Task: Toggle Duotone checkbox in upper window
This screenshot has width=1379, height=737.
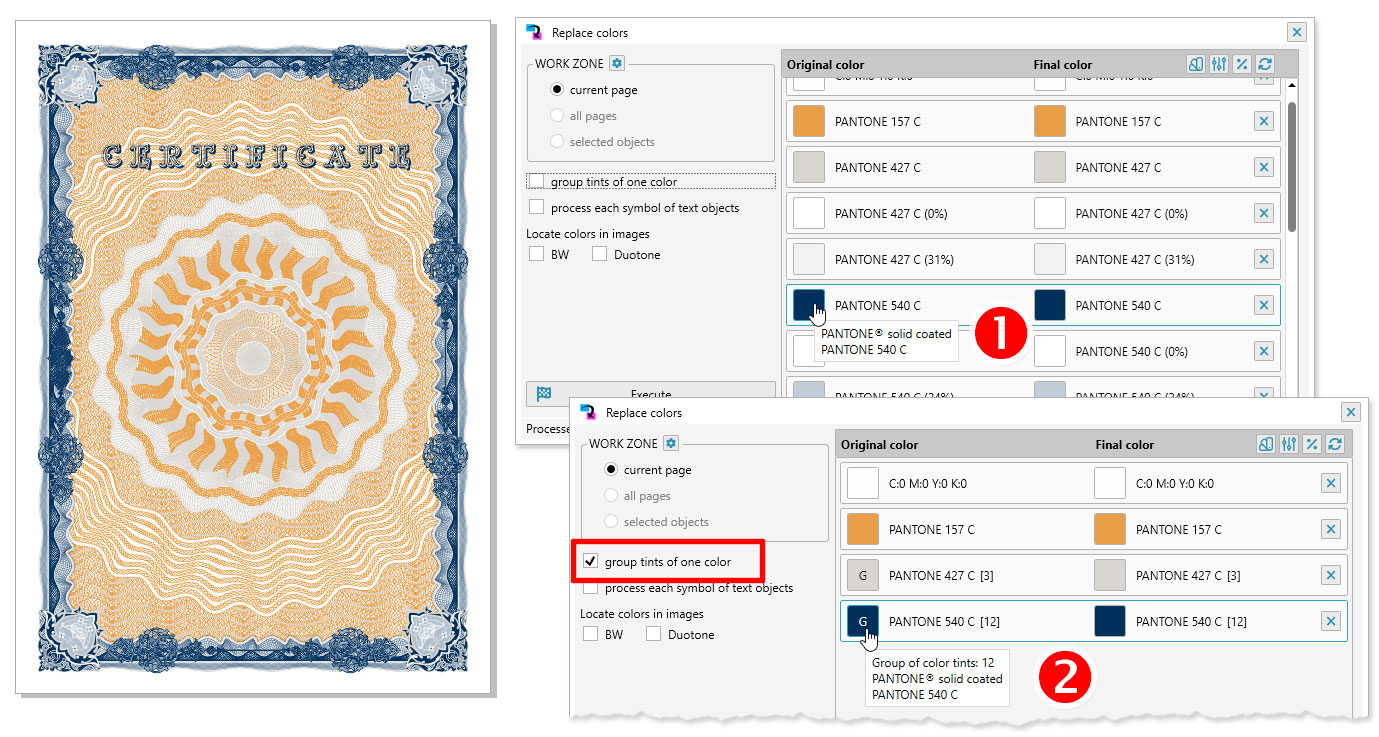Action: coord(599,254)
